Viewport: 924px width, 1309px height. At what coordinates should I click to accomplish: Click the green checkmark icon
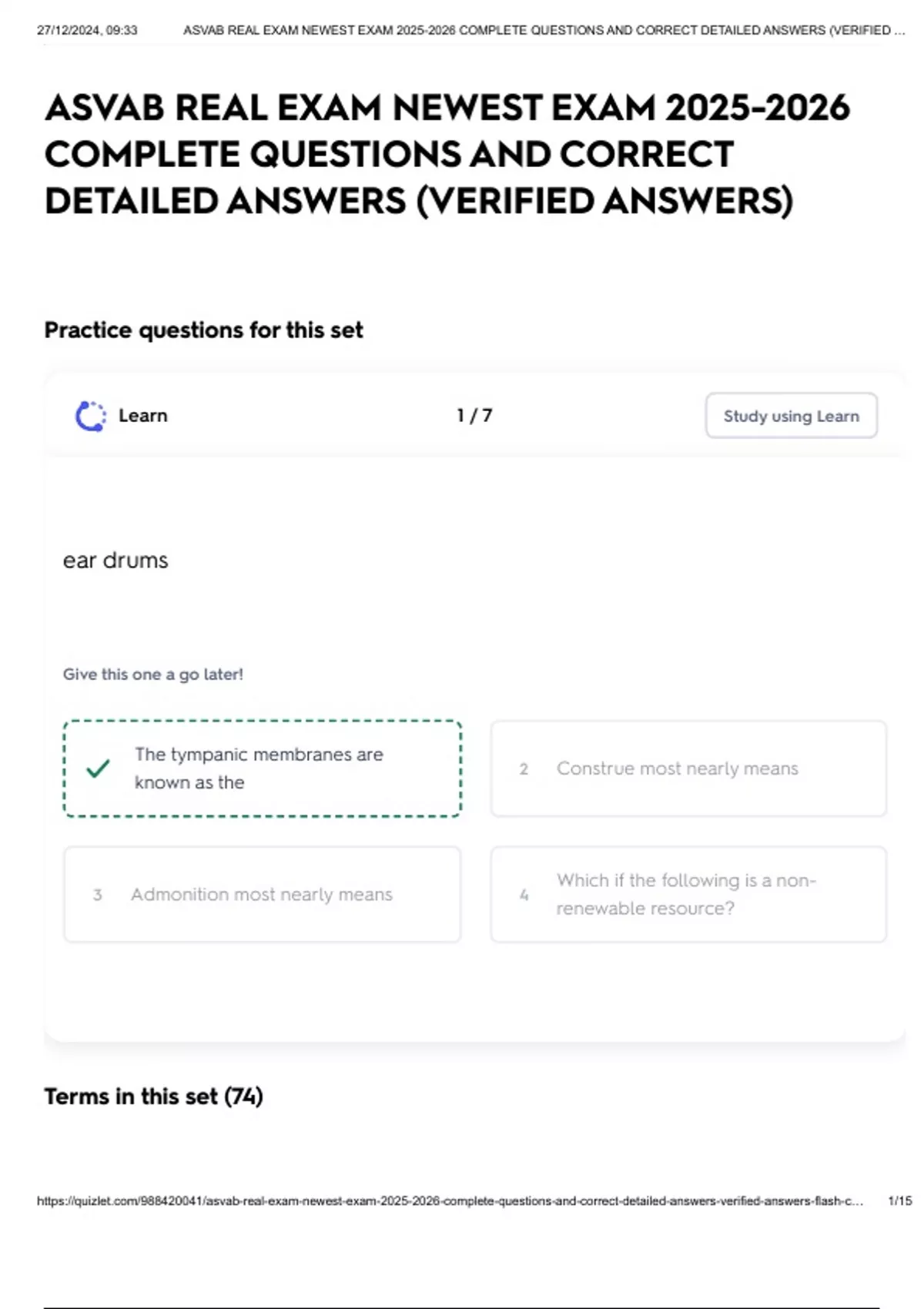tap(98, 768)
